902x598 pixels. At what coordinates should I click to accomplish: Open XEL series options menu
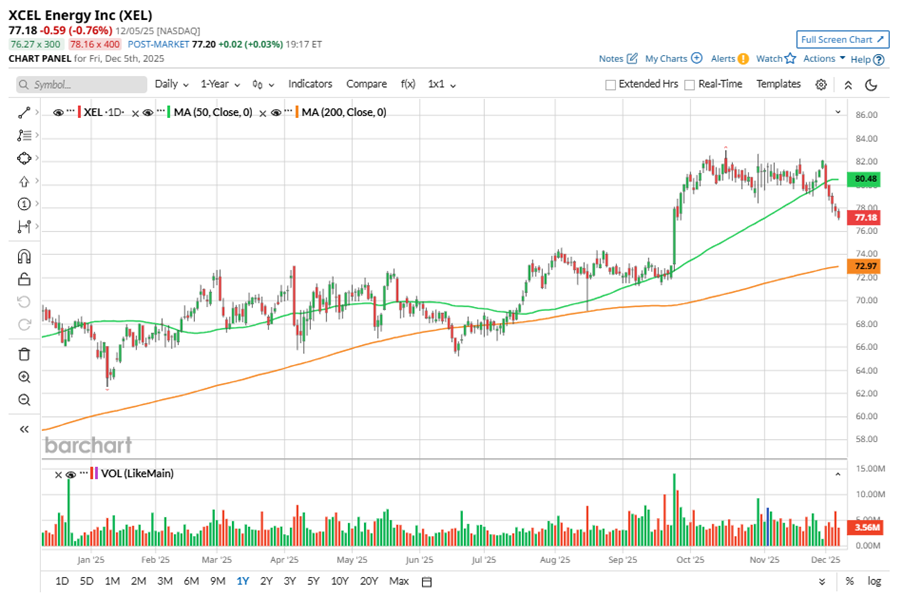coord(70,112)
